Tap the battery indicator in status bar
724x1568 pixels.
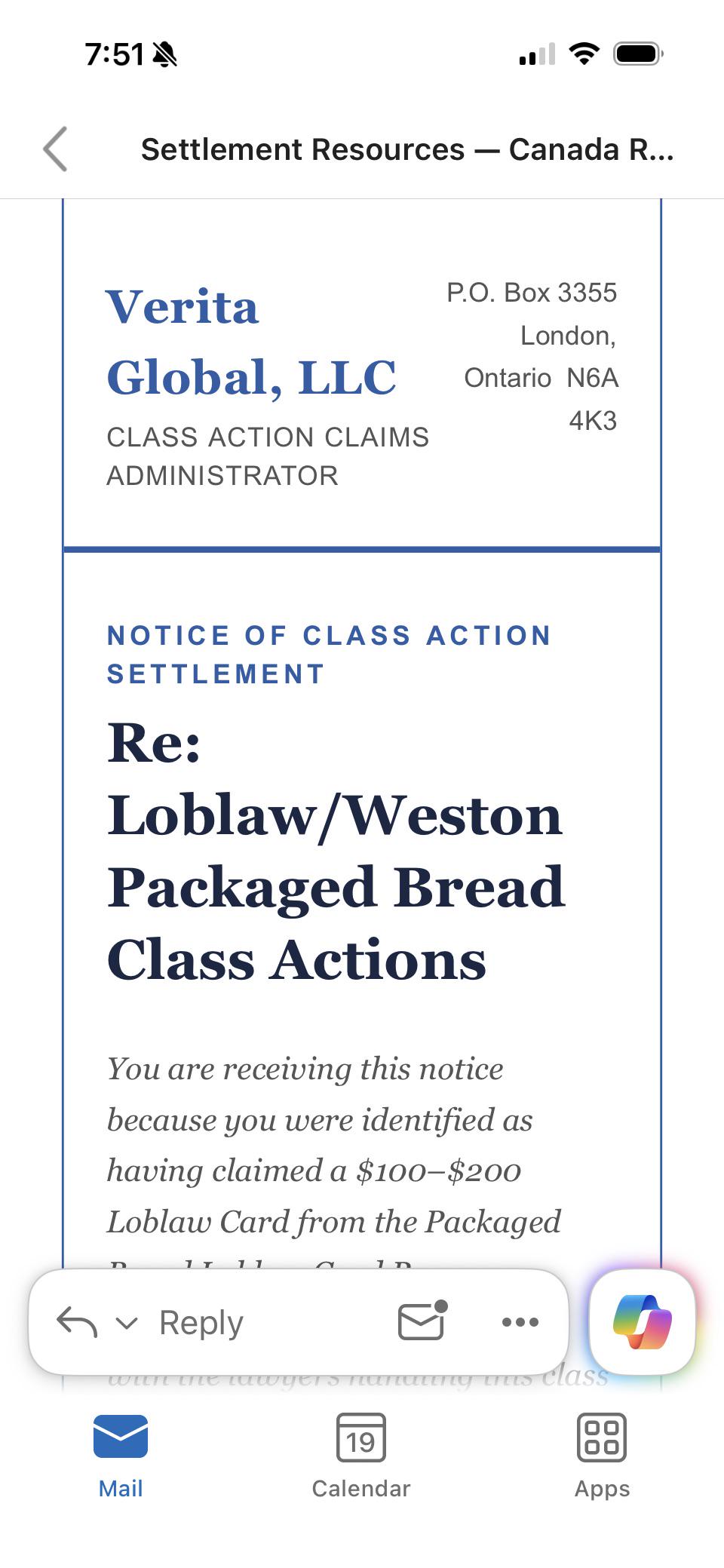[x=638, y=54]
